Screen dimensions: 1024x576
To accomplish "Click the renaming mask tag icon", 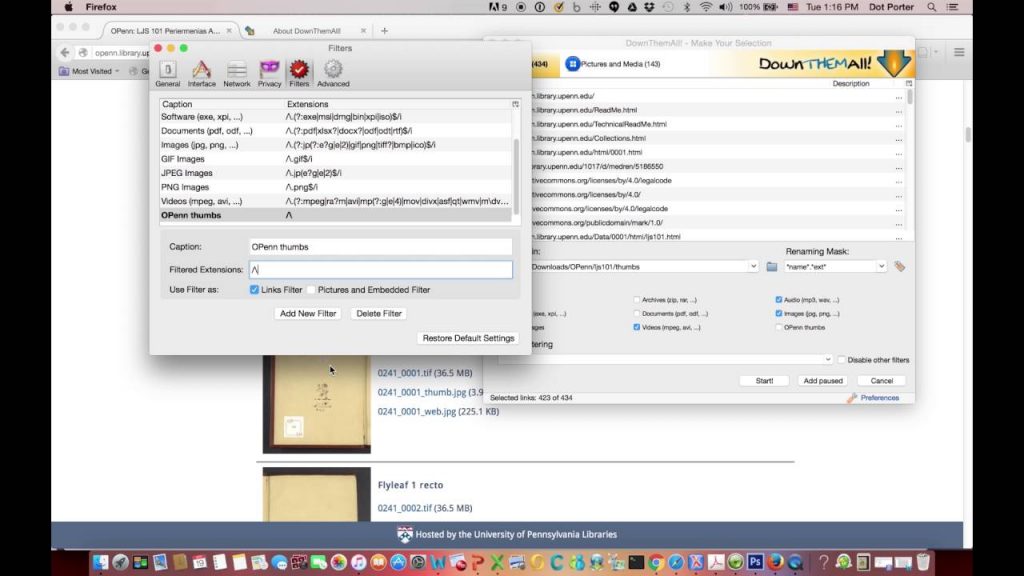I will tap(899, 266).
